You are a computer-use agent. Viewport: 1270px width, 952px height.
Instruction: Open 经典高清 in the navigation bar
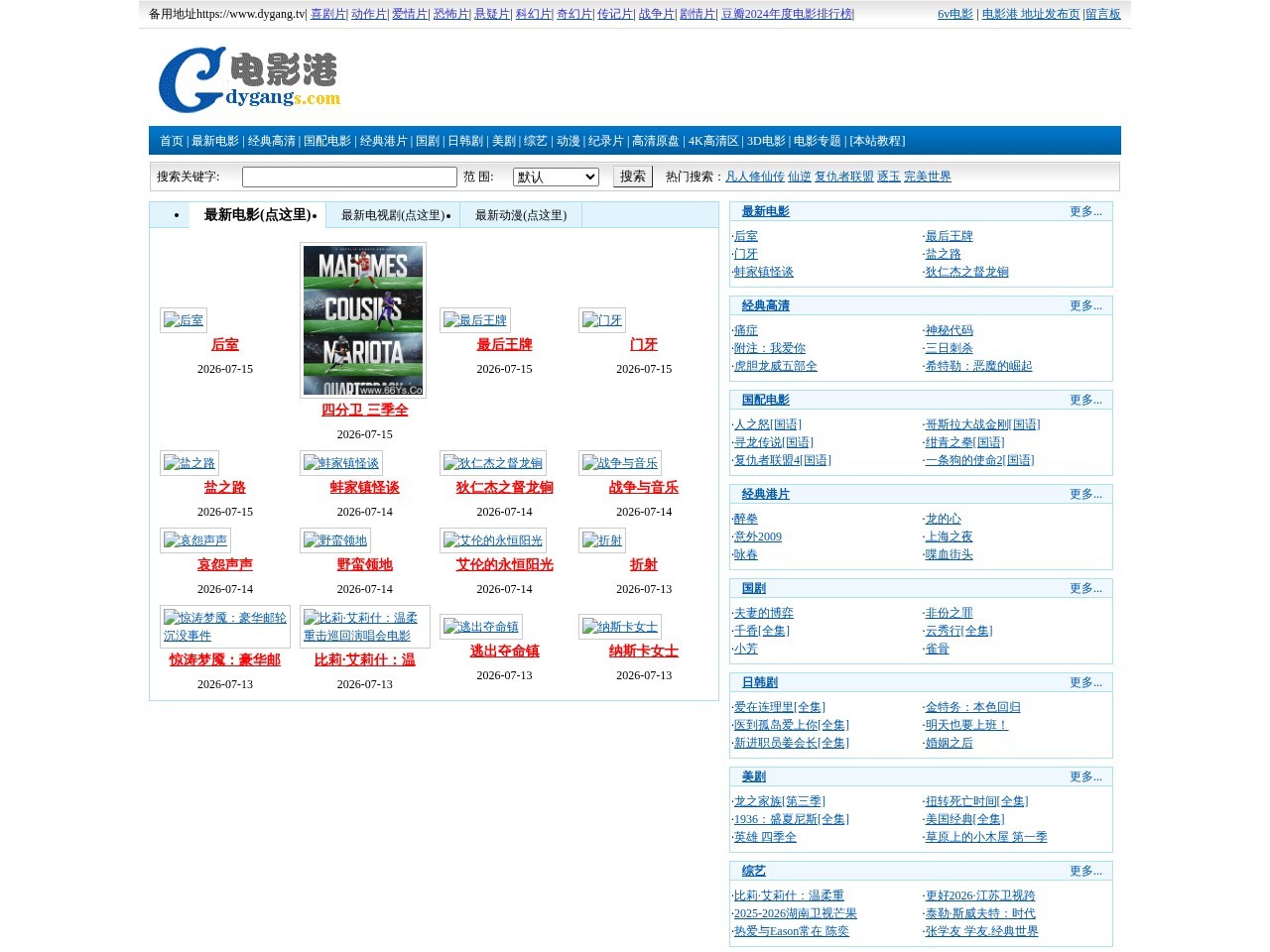click(272, 141)
